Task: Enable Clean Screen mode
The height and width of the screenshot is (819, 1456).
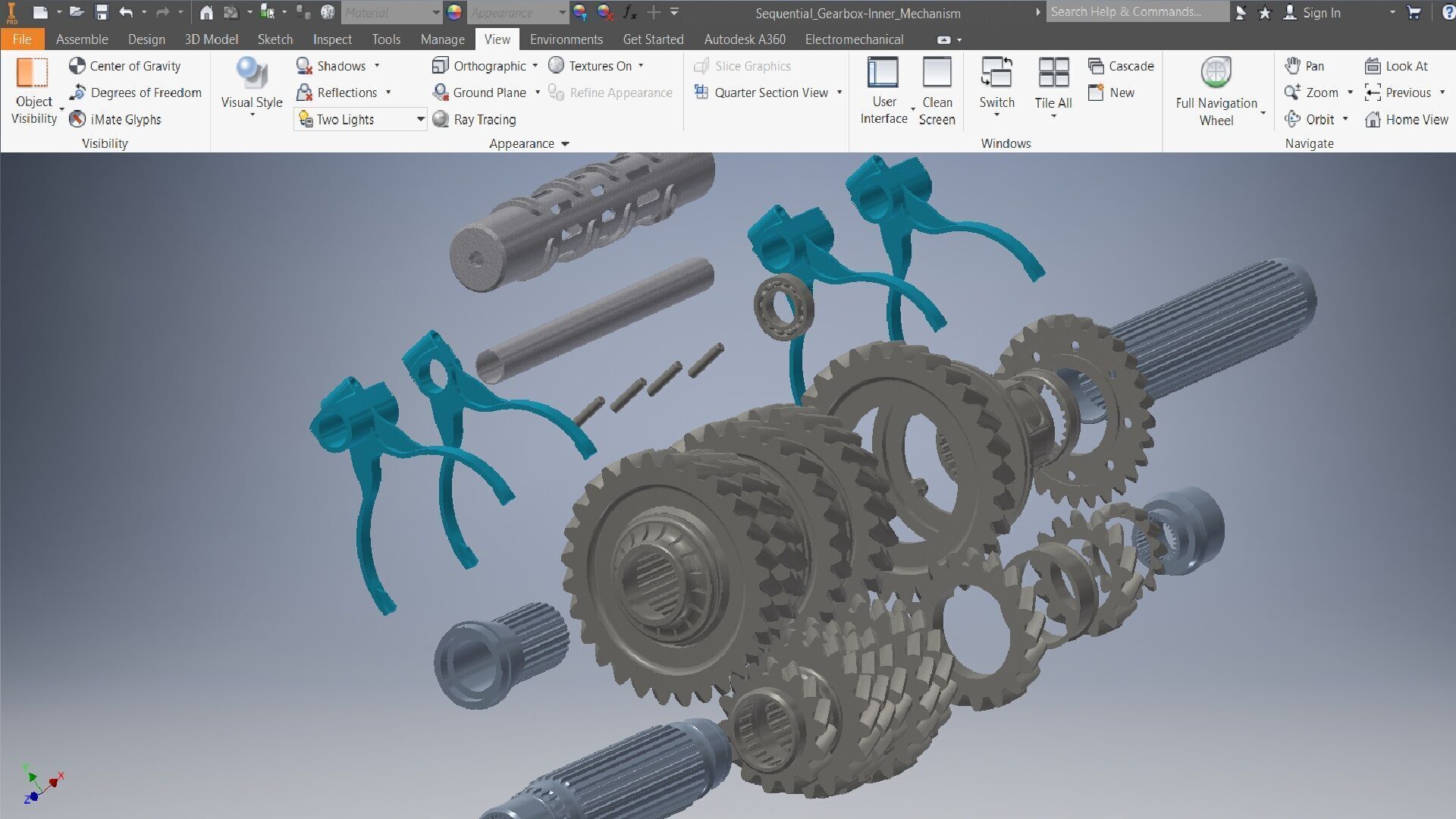Action: click(x=937, y=91)
